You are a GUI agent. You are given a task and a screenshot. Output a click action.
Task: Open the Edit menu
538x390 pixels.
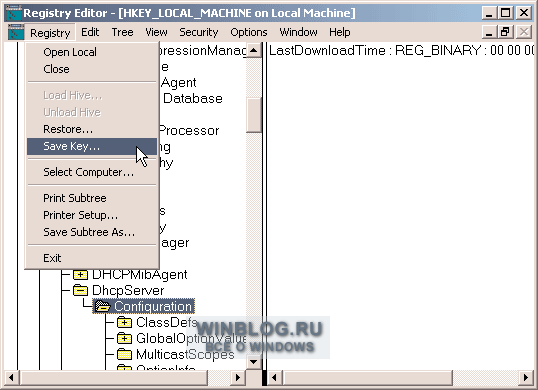(x=90, y=32)
